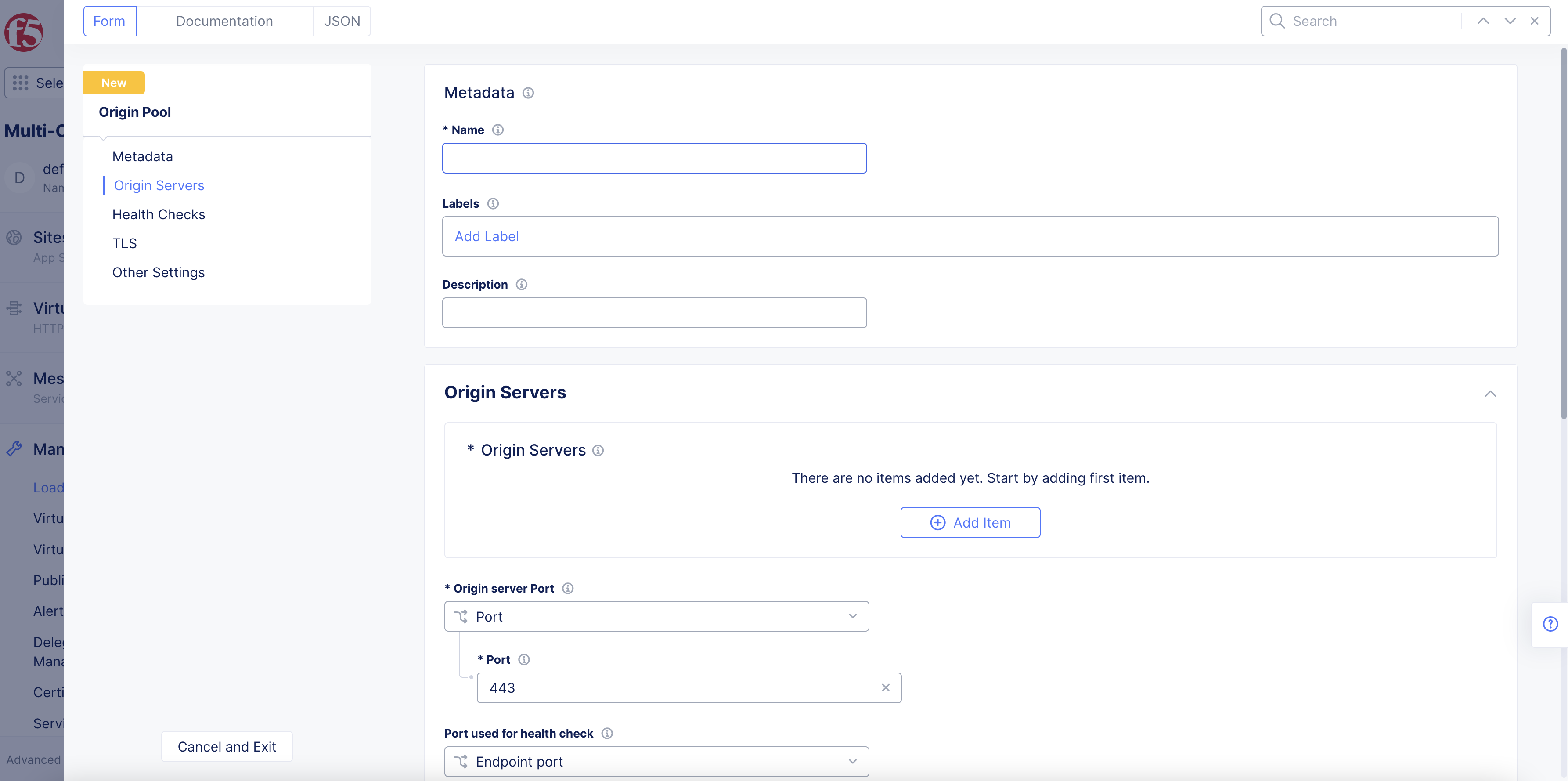The height and width of the screenshot is (781, 1568).
Task: Open the Origin server Port dropdown
Action: (x=656, y=617)
